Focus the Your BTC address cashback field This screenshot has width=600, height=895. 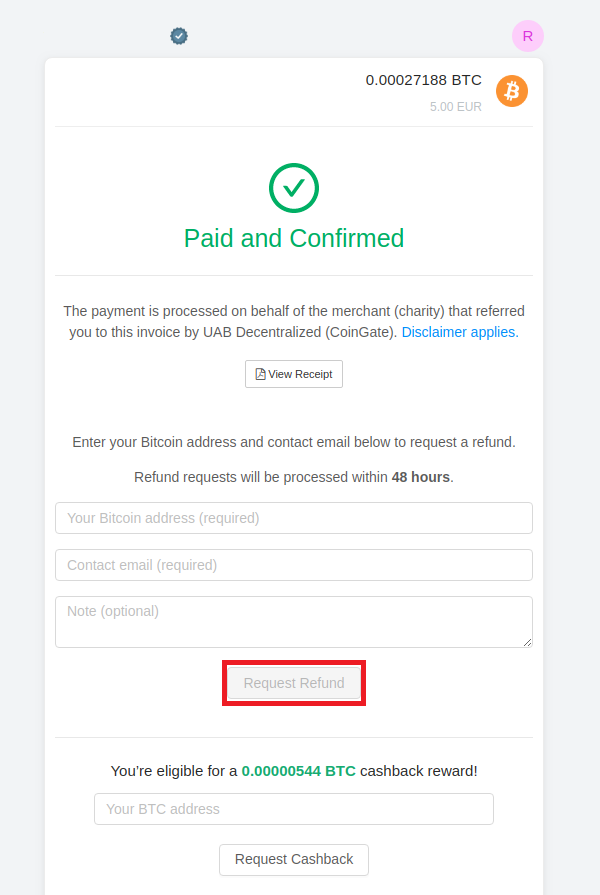[294, 809]
